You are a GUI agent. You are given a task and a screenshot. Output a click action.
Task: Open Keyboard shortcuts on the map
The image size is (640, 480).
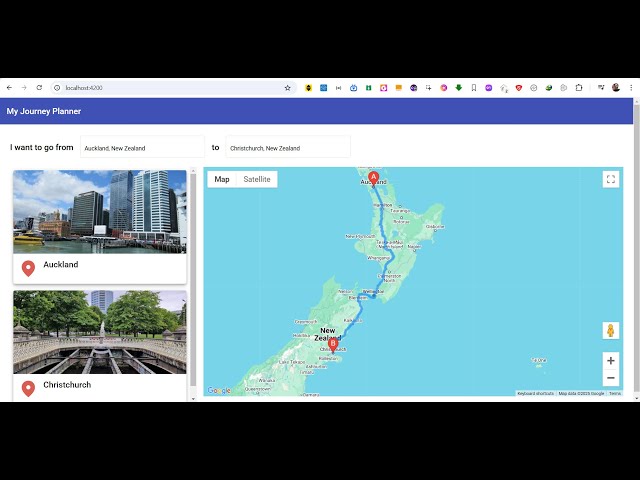tap(535, 393)
